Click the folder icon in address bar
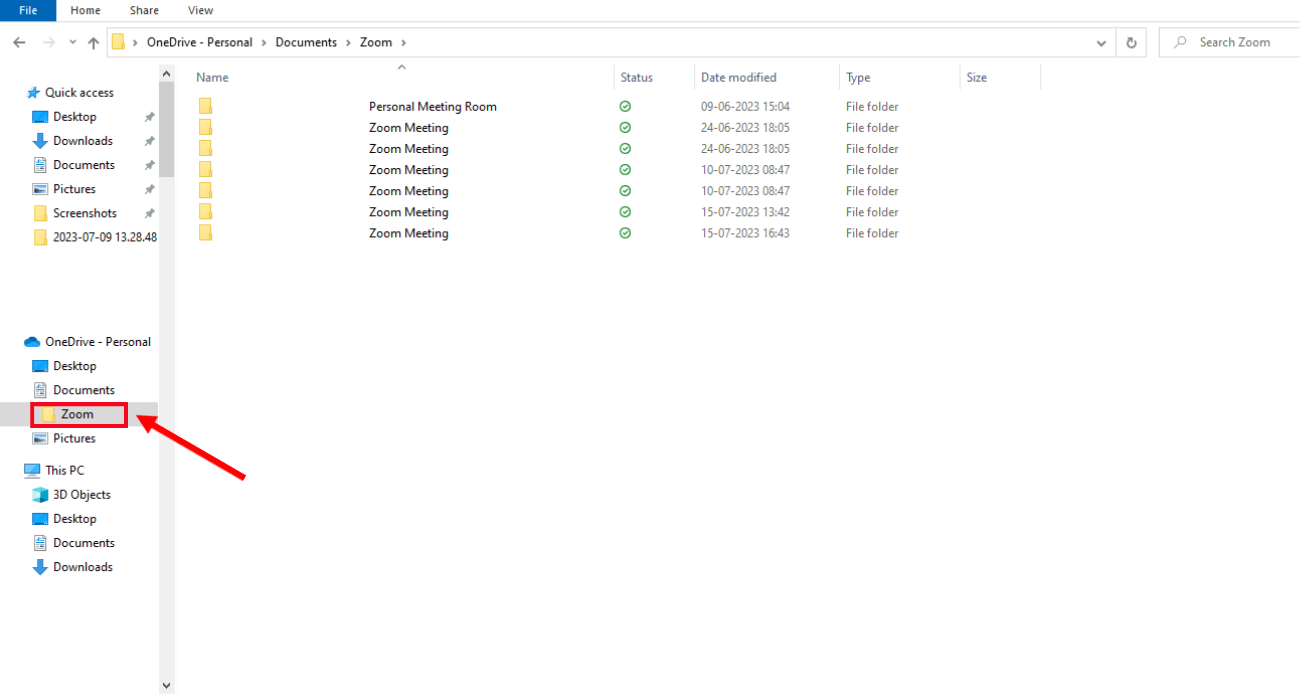 click(118, 42)
